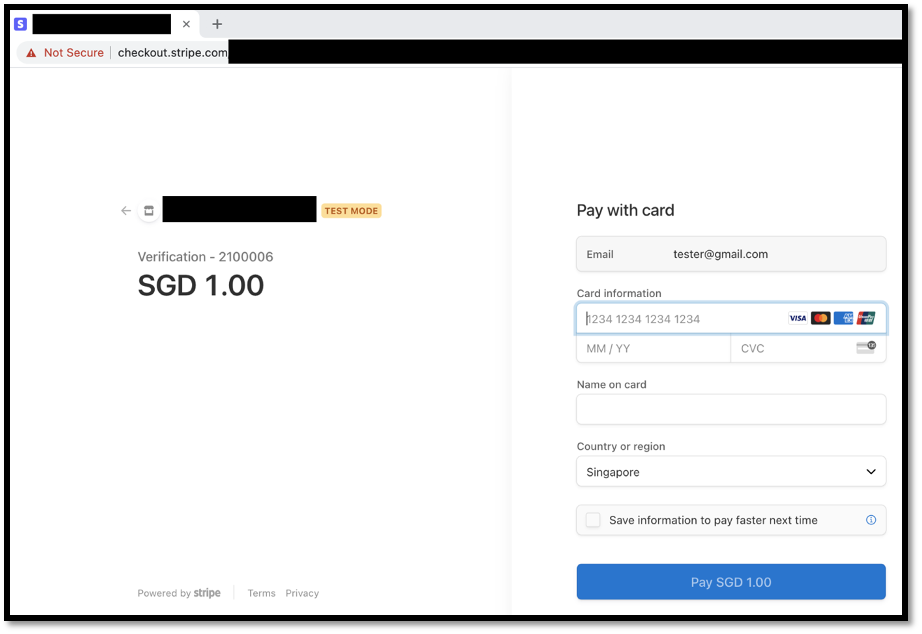The image size is (922, 634).
Task: Click the Visa card logo
Action: [797, 318]
